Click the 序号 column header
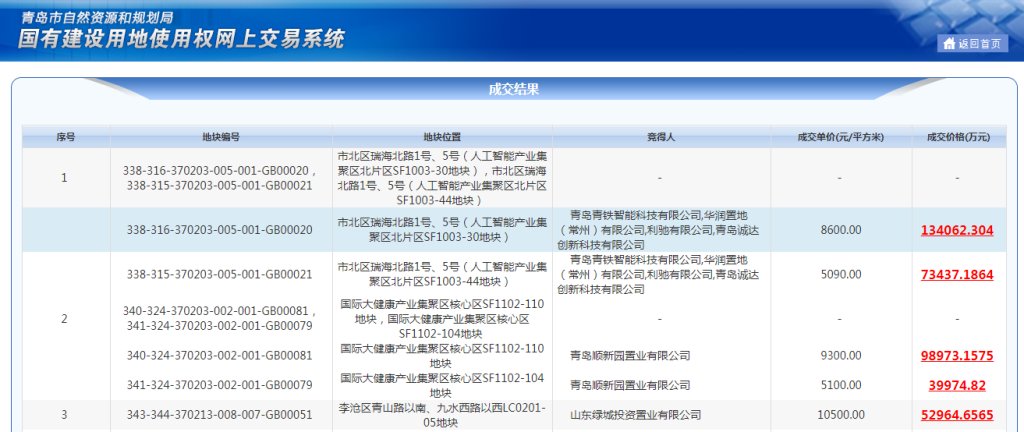 (x=65, y=137)
